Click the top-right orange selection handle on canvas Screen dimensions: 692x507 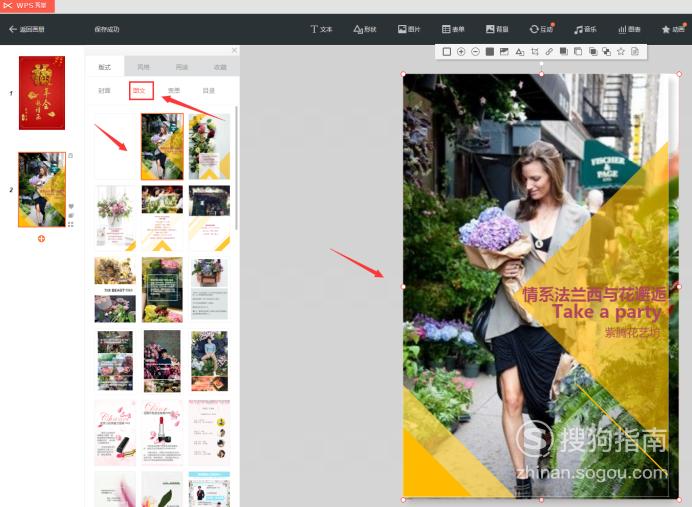coord(679,74)
